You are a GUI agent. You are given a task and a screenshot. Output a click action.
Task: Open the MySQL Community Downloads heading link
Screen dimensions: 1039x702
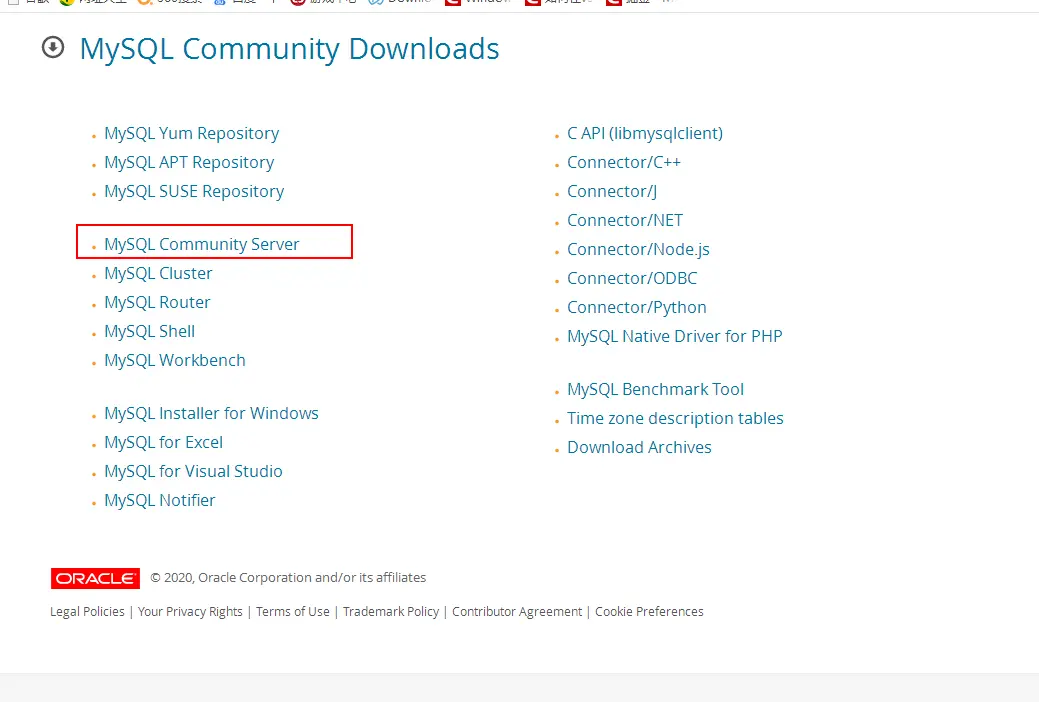coord(290,49)
